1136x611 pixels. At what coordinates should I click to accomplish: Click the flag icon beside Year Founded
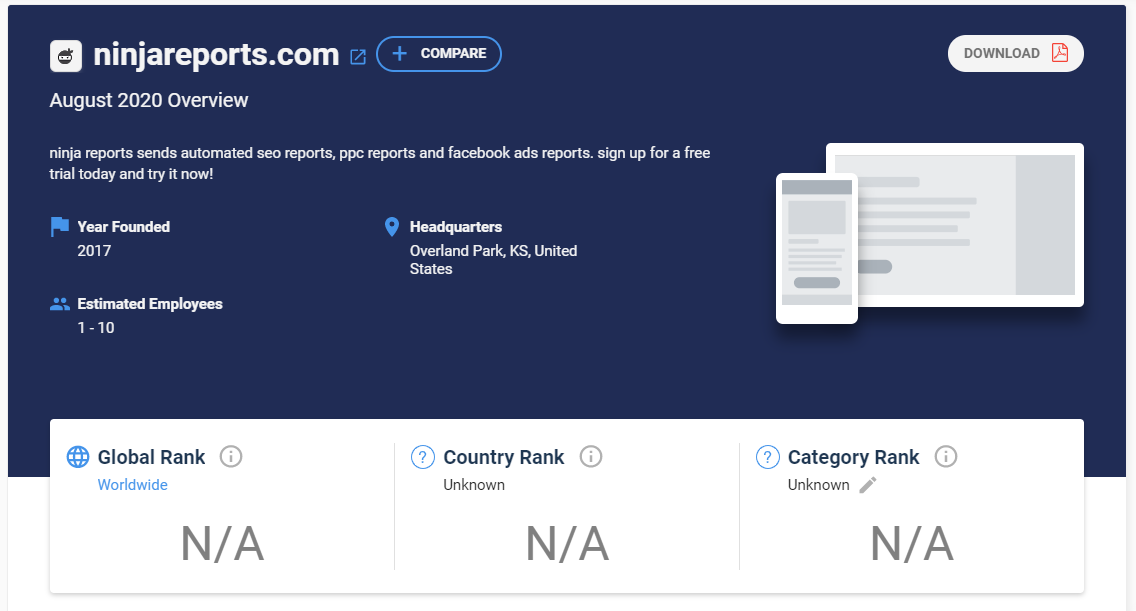(x=59, y=225)
